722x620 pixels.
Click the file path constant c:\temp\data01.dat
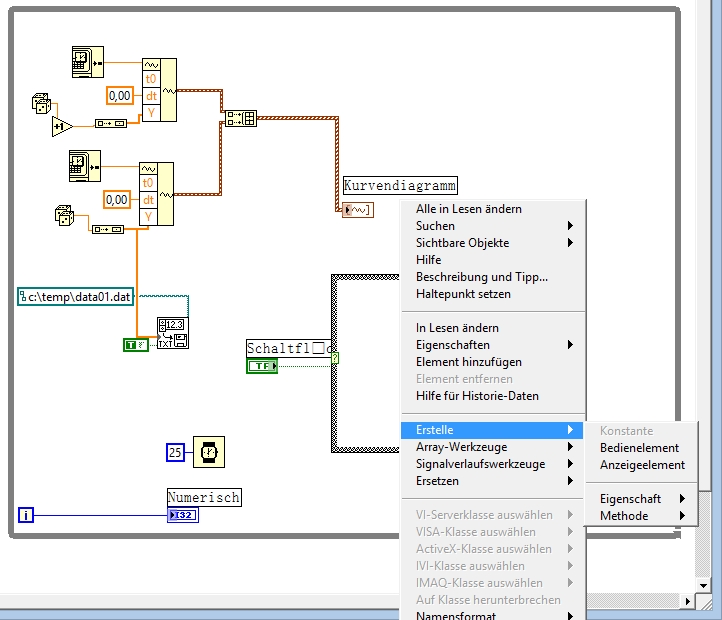76,296
